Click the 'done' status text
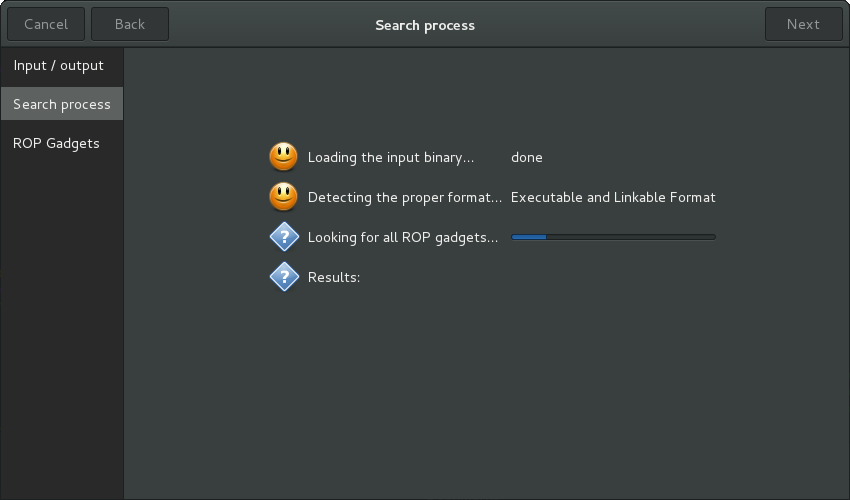Viewport: 850px width, 500px height. tap(526, 157)
